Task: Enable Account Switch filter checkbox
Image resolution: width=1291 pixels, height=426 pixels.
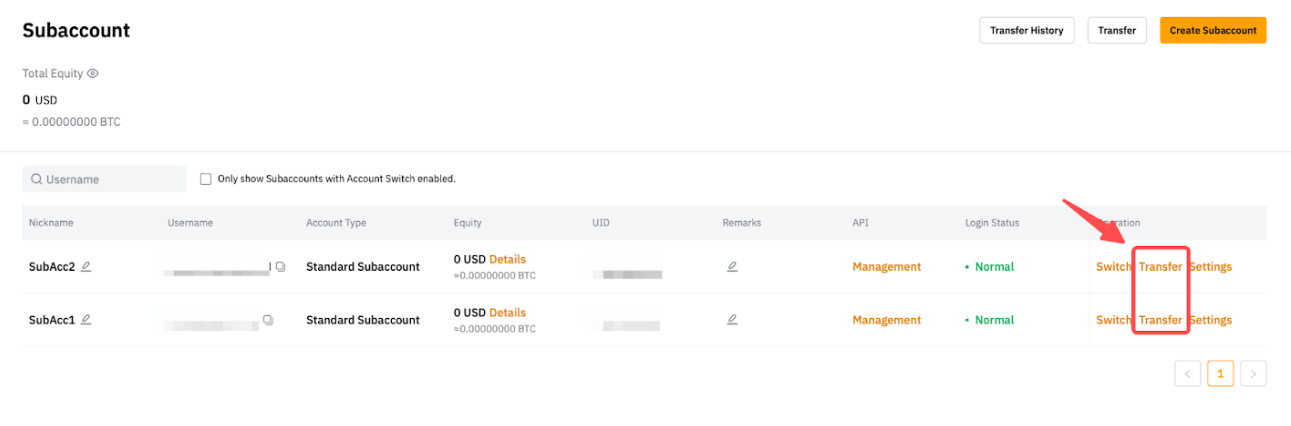Action: (x=206, y=179)
